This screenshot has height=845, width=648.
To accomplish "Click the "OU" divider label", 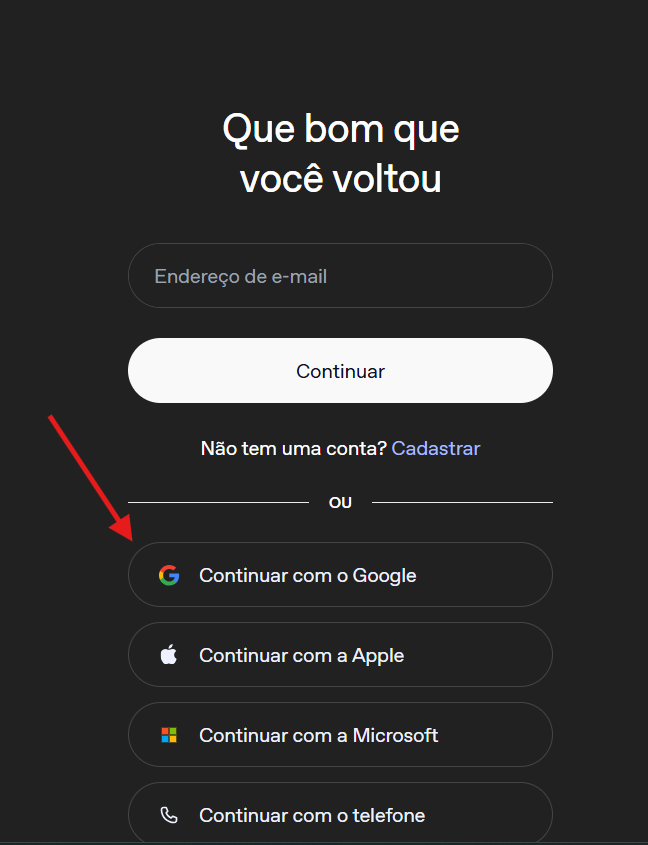I will pyautogui.click(x=340, y=502).
